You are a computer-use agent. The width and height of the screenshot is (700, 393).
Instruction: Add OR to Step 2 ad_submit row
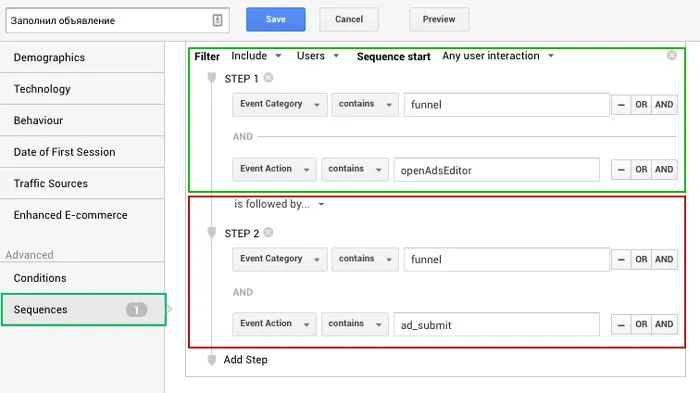pyautogui.click(x=641, y=325)
